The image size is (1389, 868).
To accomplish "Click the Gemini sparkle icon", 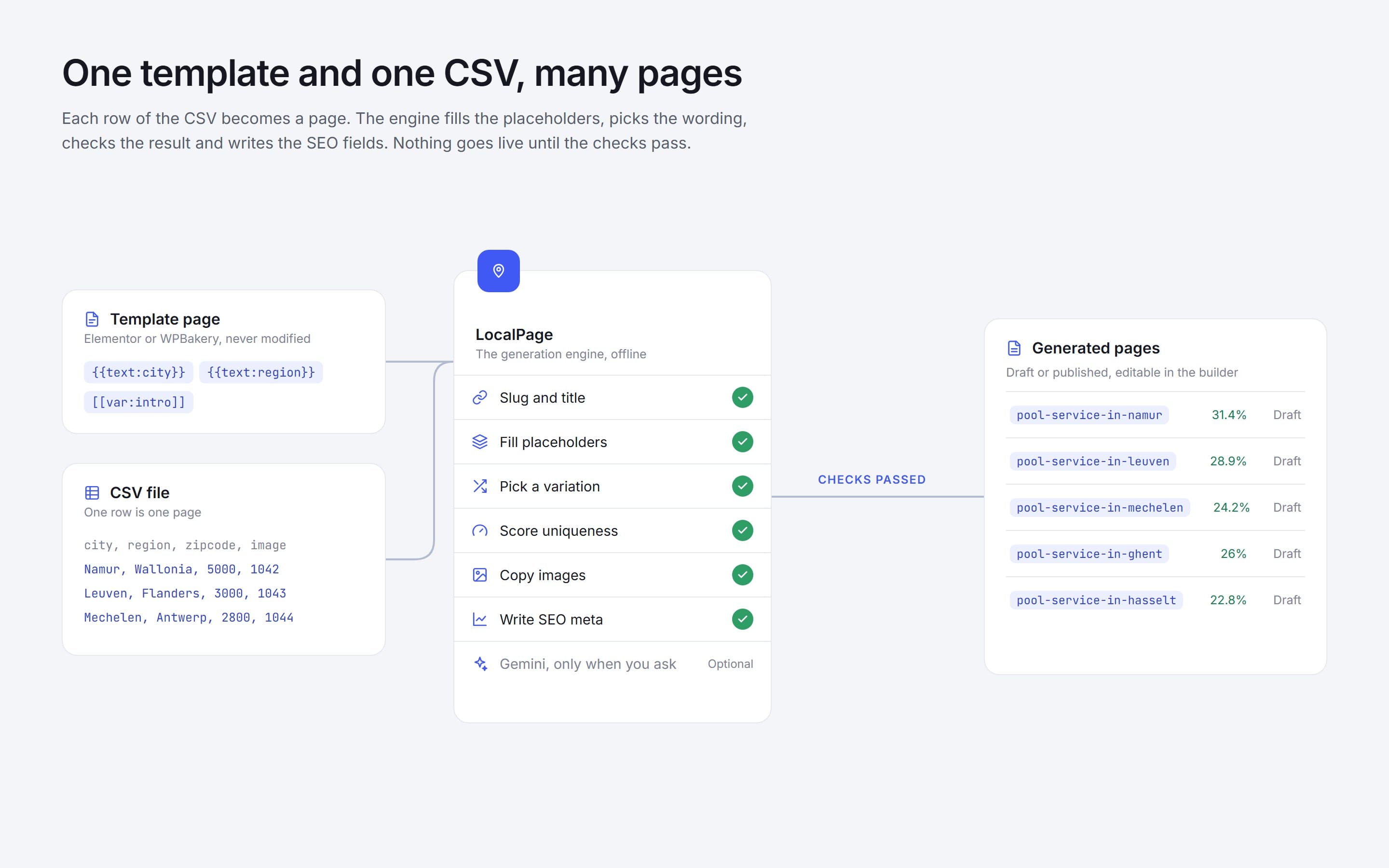I will pyautogui.click(x=480, y=664).
